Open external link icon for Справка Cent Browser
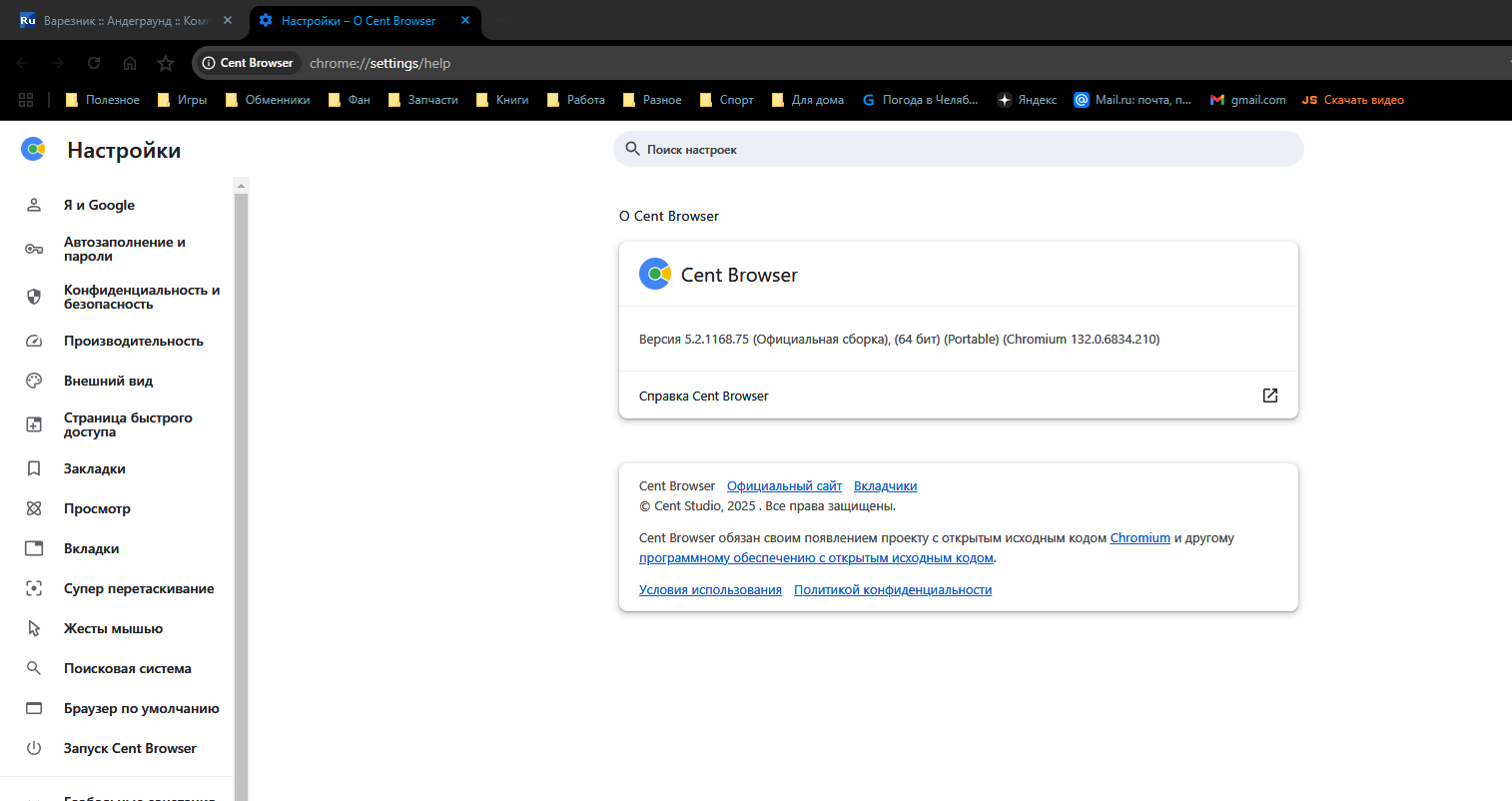Screen dimensions: 1512x801 (1270, 396)
